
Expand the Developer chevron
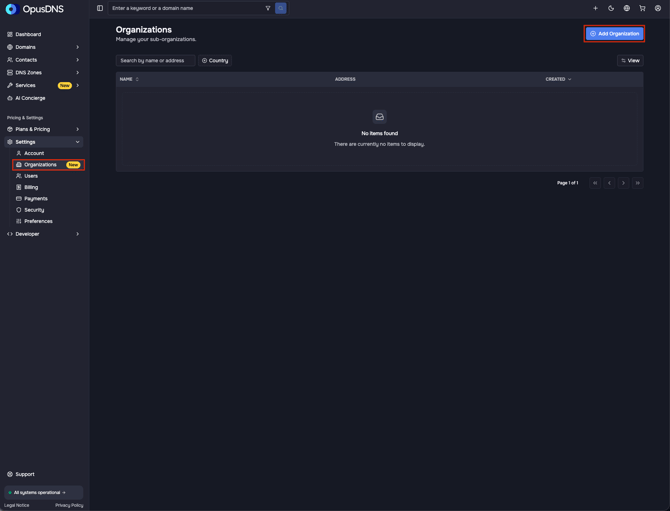(78, 234)
